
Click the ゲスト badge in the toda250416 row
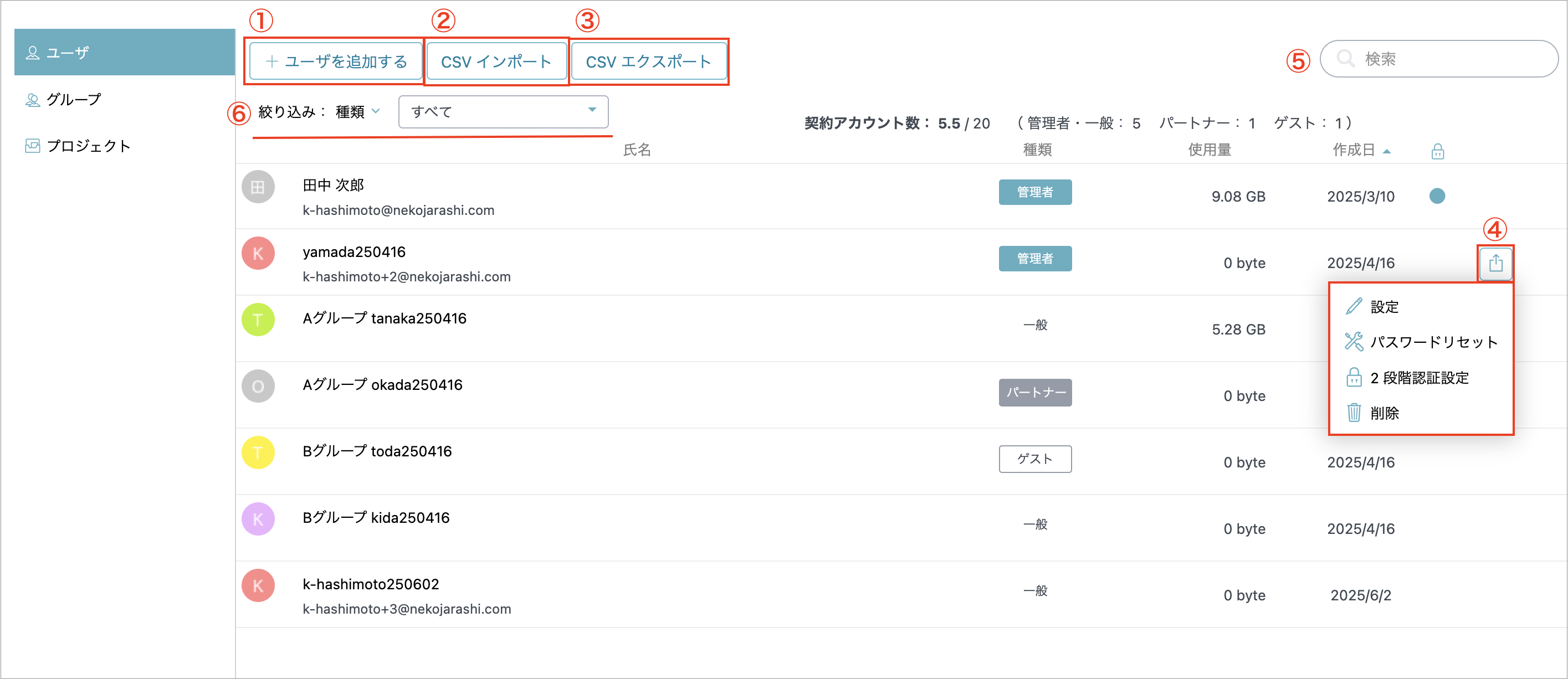pyautogui.click(x=1036, y=459)
